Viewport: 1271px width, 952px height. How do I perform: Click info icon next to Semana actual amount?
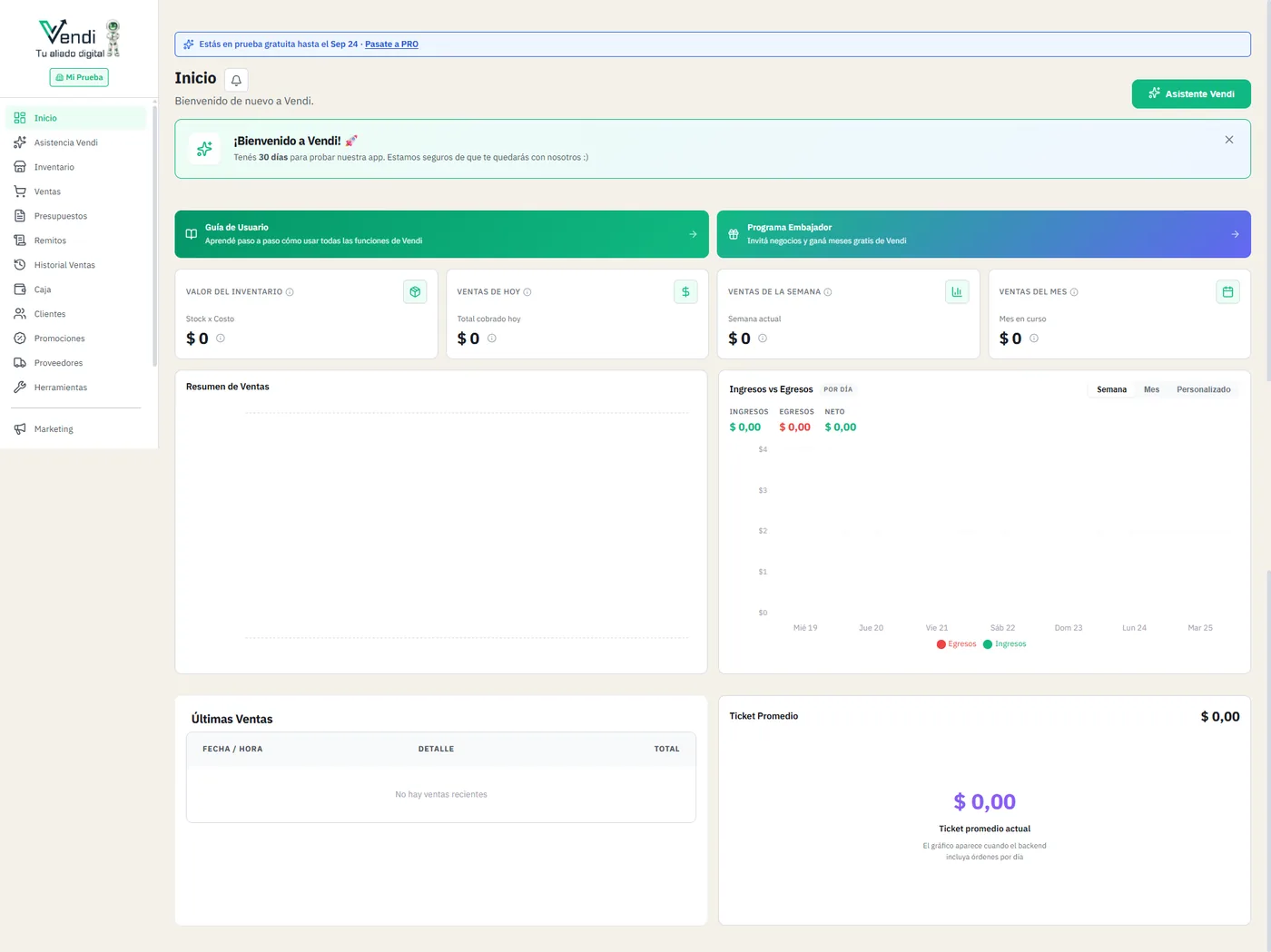pyautogui.click(x=763, y=339)
